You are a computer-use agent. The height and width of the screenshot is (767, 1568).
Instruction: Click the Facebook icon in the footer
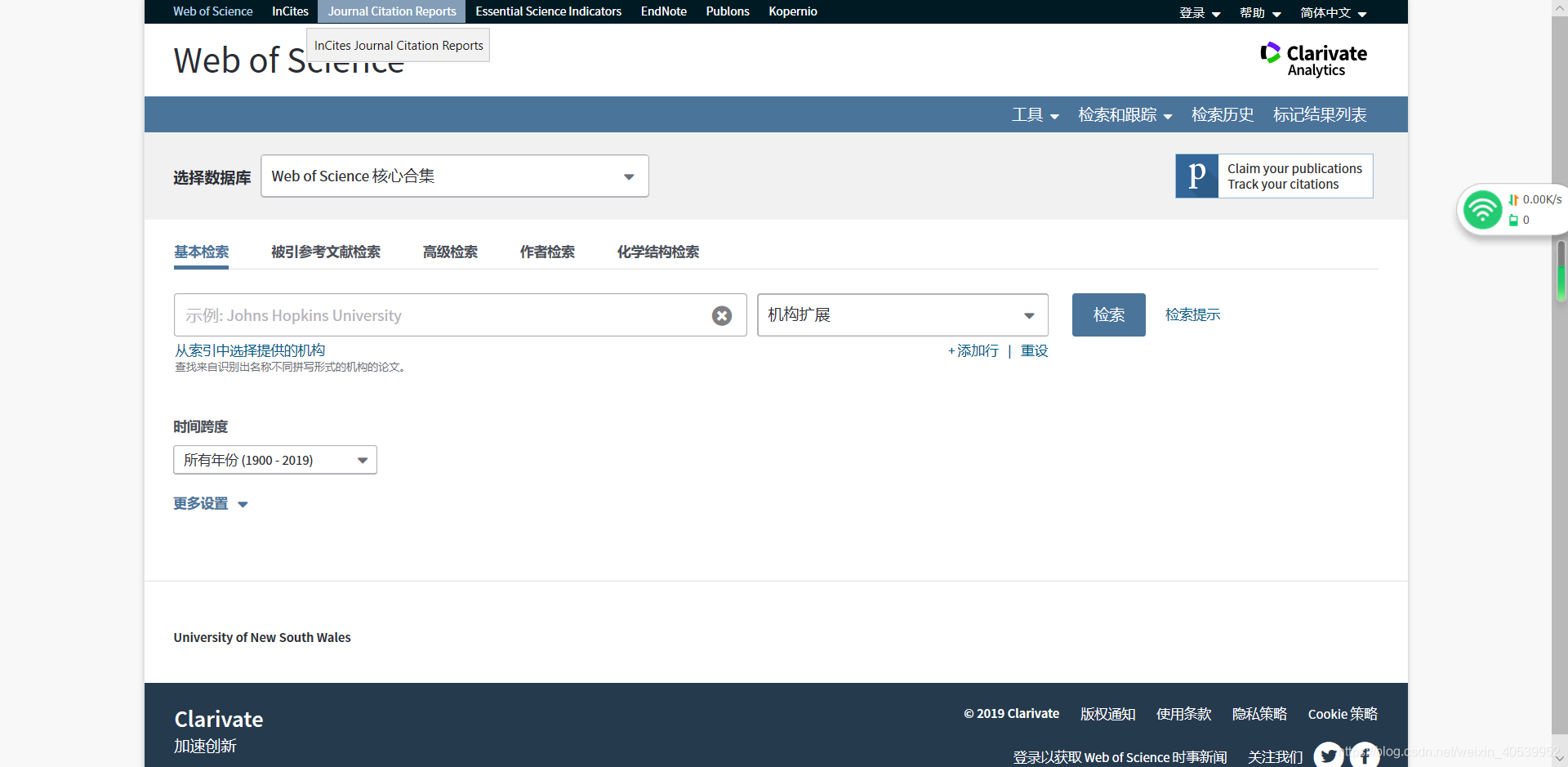click(x=1365, y=756)
